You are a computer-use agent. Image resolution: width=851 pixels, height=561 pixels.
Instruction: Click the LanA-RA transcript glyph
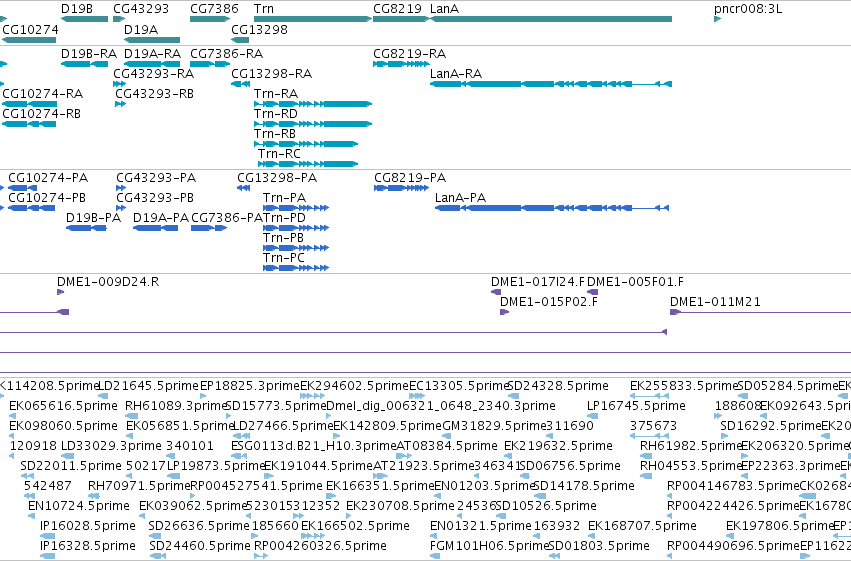tap(551, 84)
